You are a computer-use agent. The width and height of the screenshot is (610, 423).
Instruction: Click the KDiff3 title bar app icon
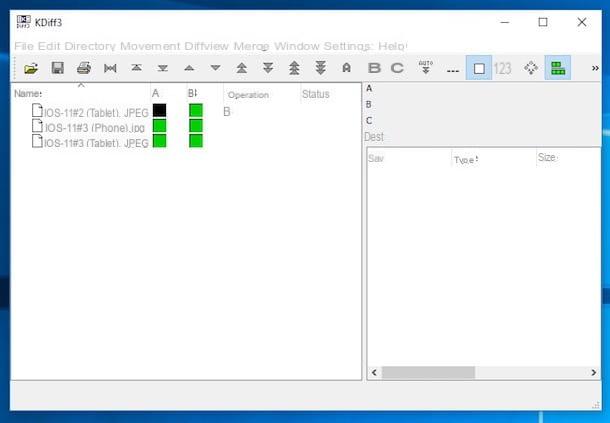click(x=23, y=22)
